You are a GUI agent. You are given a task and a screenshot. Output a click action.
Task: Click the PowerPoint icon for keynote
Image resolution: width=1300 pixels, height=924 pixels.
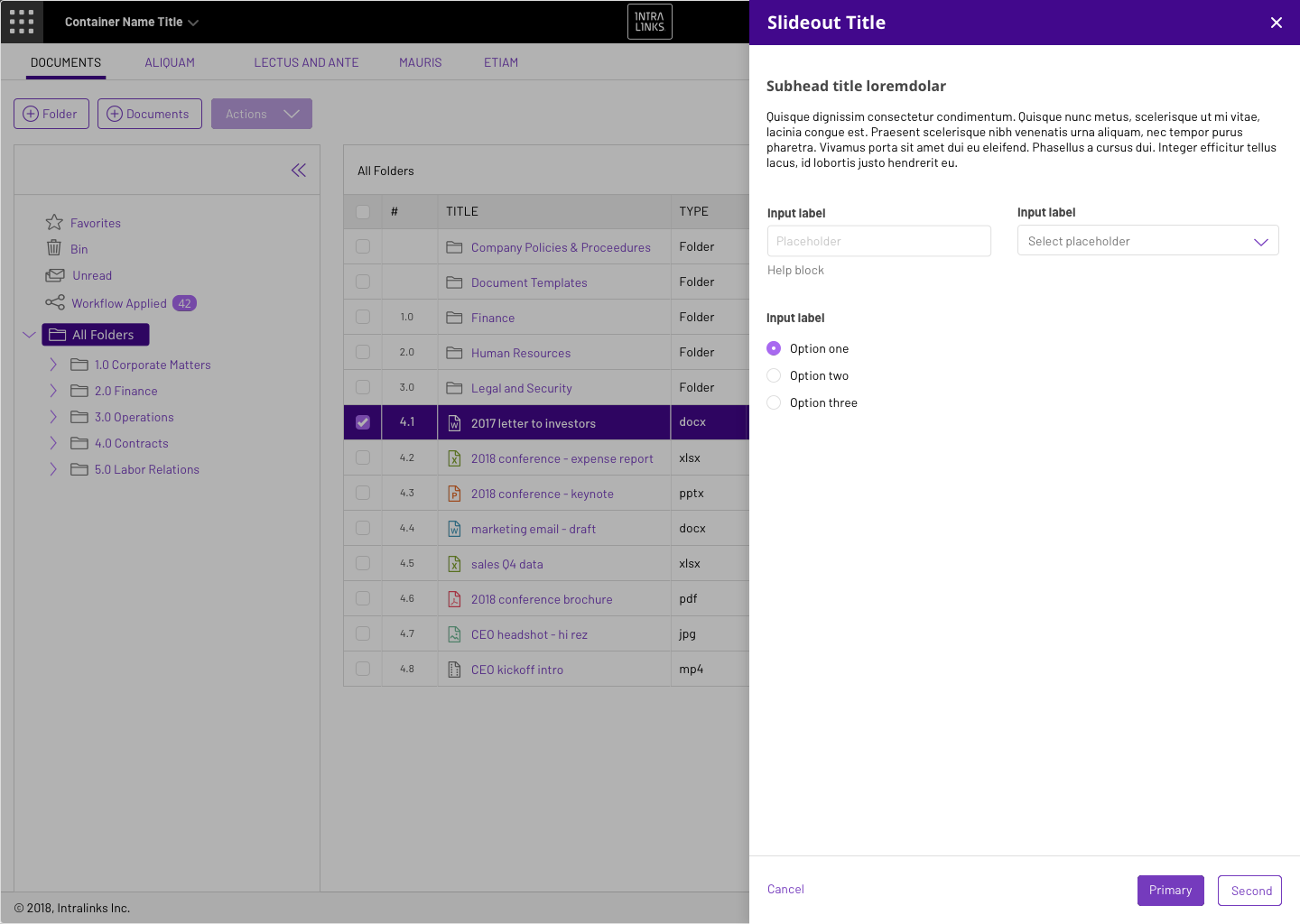tap(455, 494)
